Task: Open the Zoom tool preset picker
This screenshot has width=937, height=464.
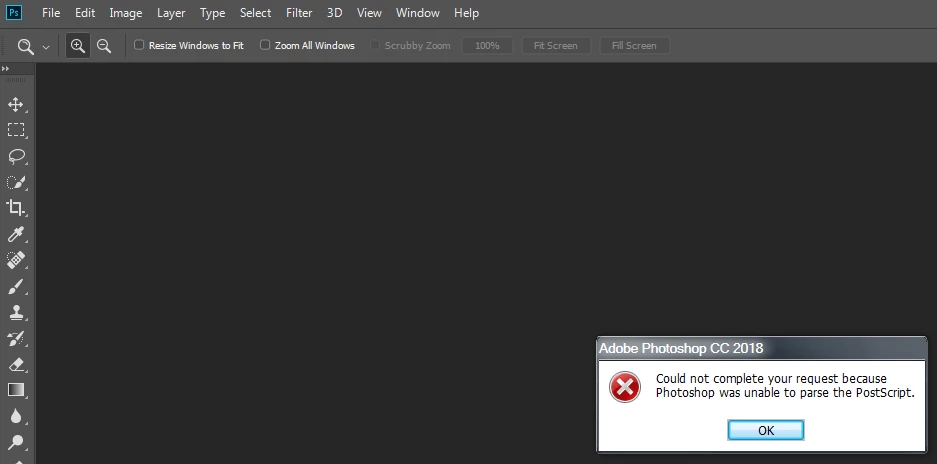Action: pos(46,47)
